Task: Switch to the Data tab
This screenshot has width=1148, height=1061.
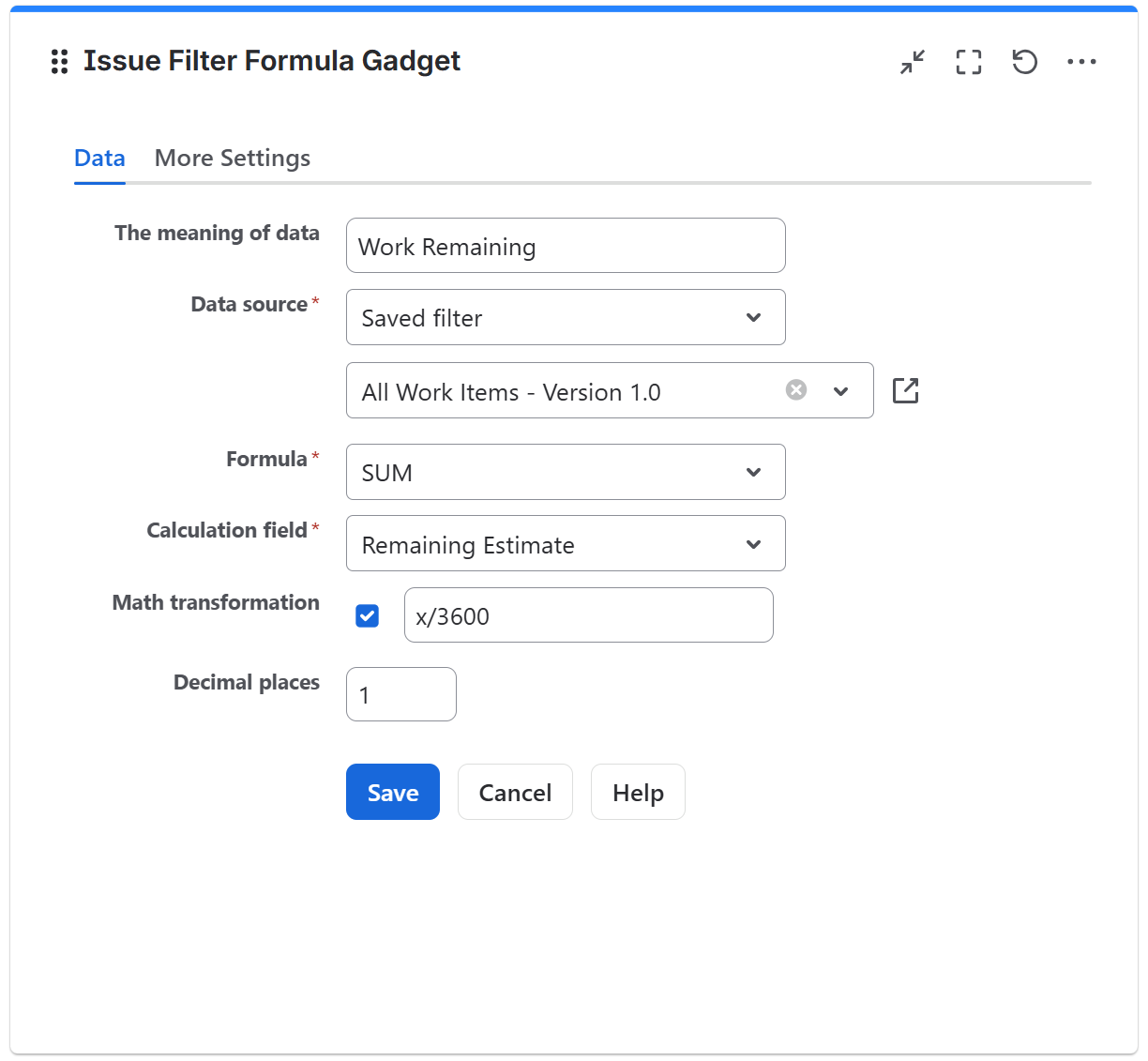Action: [x=99, y=158]
